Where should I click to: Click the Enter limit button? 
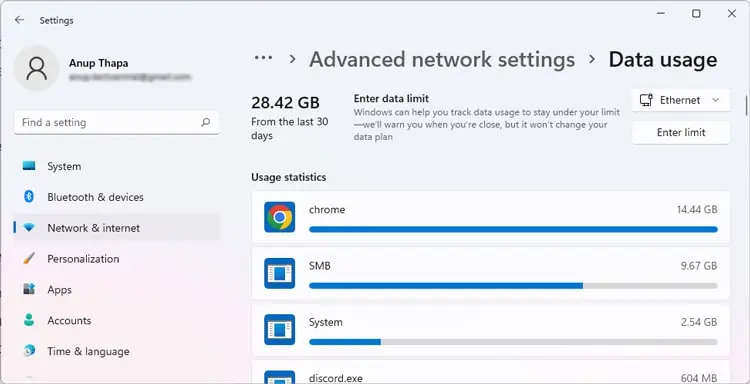[681, 132]
